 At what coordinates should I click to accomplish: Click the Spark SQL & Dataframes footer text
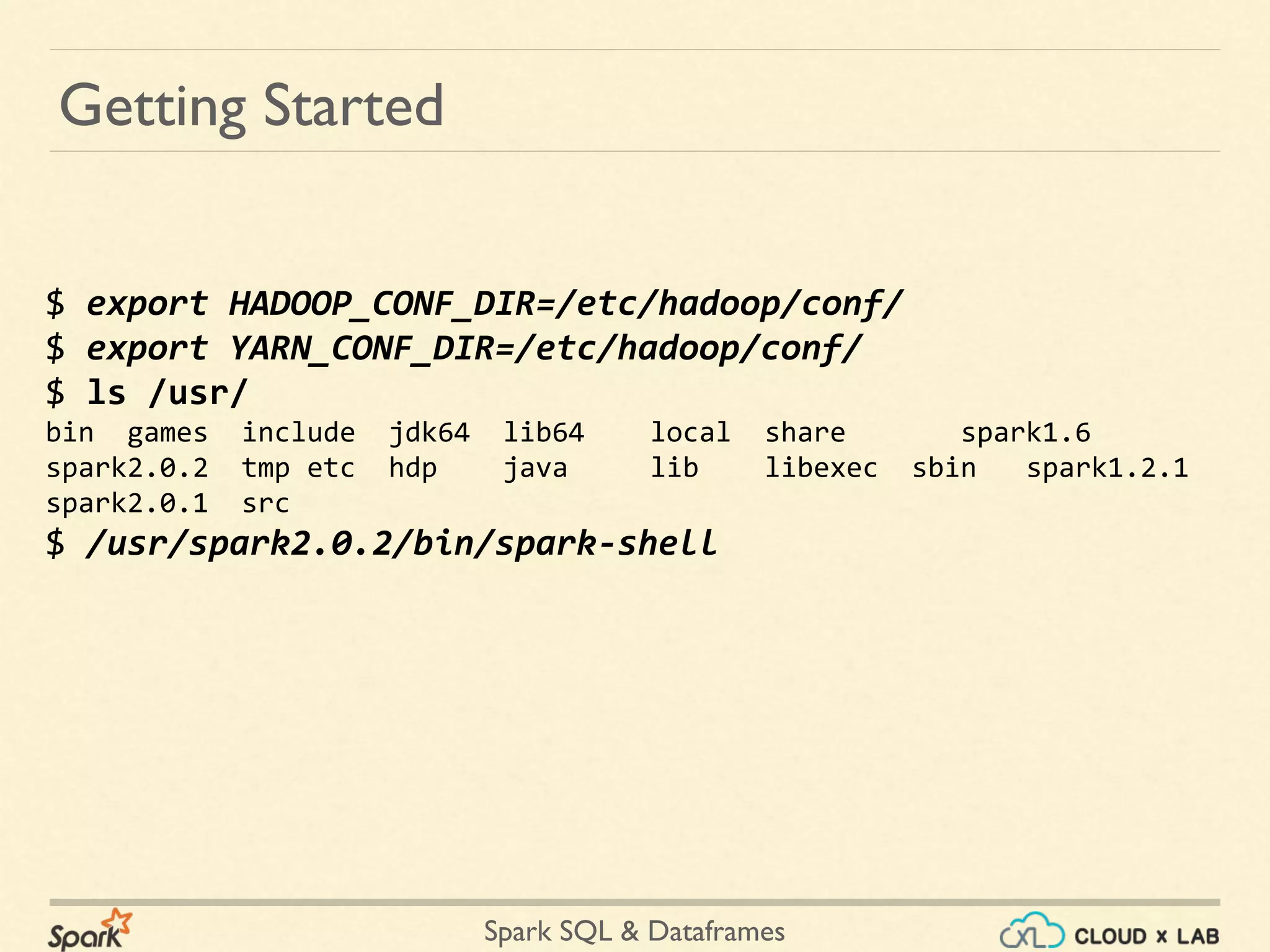coord(634,932)
